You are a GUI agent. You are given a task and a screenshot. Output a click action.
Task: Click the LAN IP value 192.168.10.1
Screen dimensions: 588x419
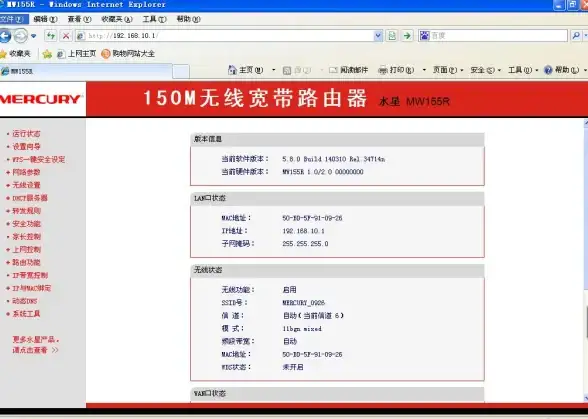303,231
